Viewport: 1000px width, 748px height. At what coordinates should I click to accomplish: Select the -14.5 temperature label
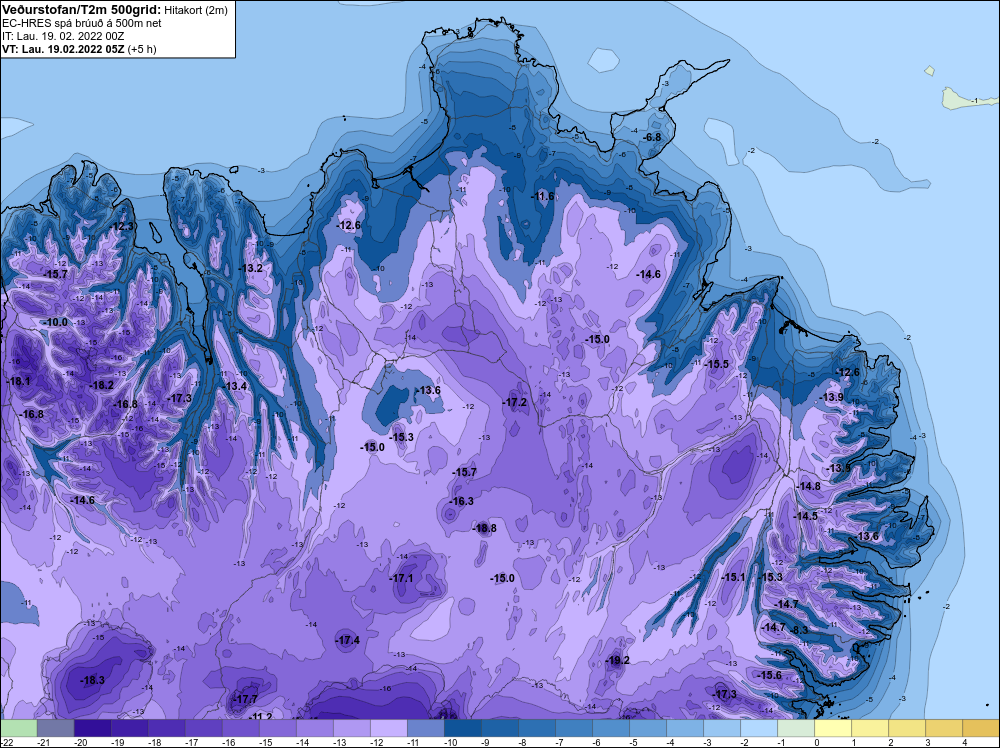click(x=805, y=516)
